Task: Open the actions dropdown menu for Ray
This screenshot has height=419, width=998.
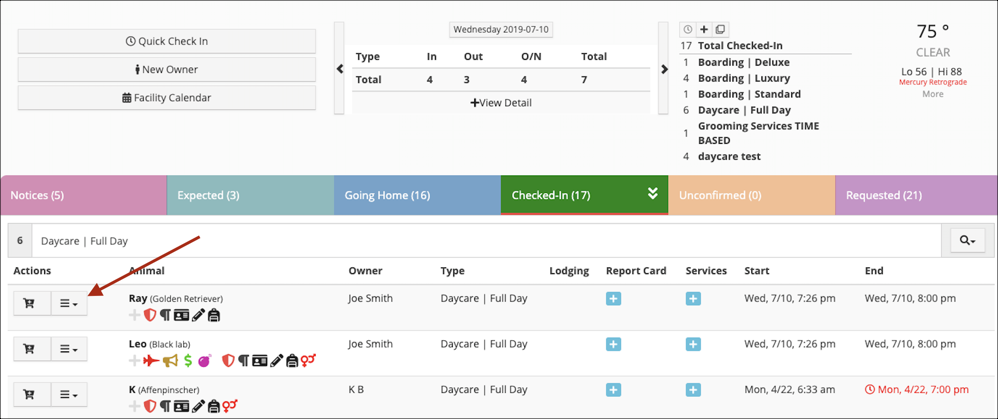Action: (69, 304)
